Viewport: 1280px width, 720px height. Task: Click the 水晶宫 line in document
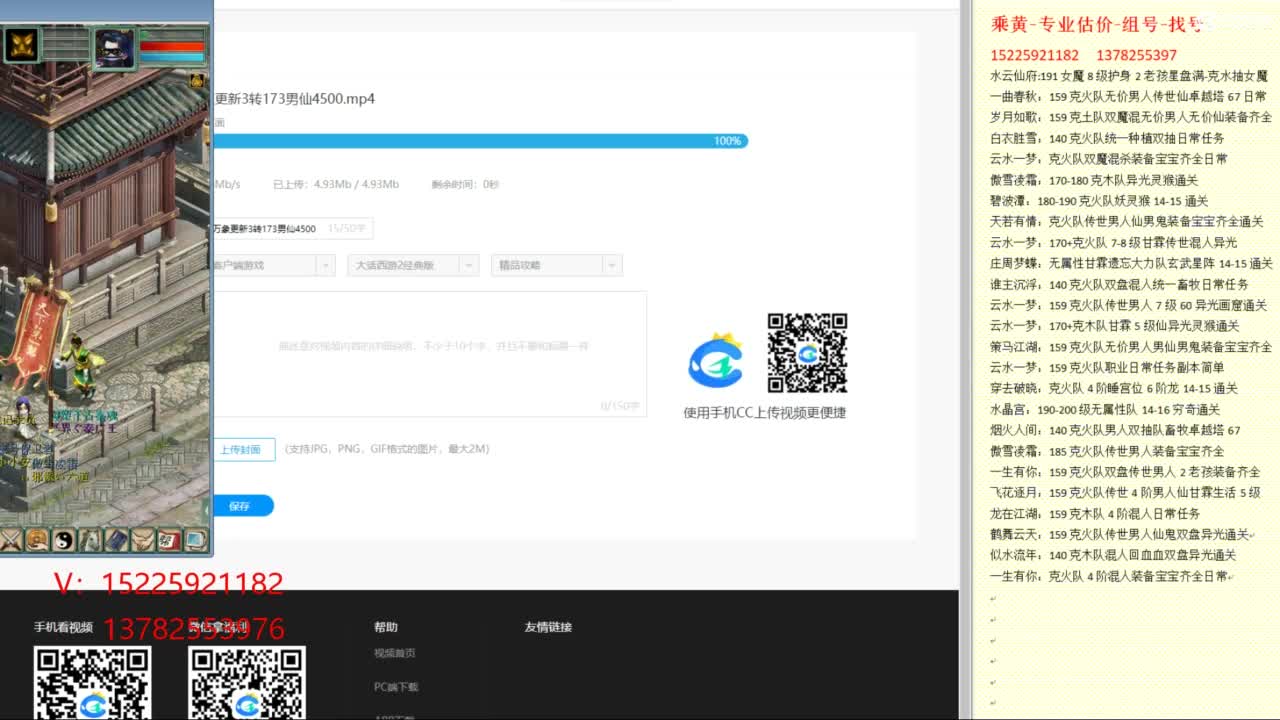[x=1105, y=409]
